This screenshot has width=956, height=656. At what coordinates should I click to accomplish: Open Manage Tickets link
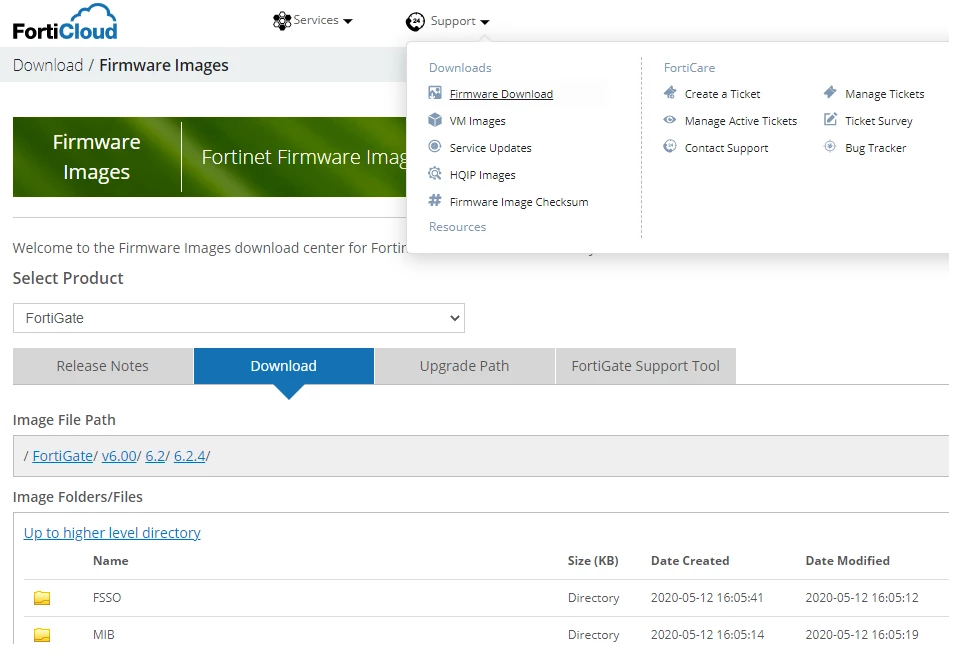point(885,94)
